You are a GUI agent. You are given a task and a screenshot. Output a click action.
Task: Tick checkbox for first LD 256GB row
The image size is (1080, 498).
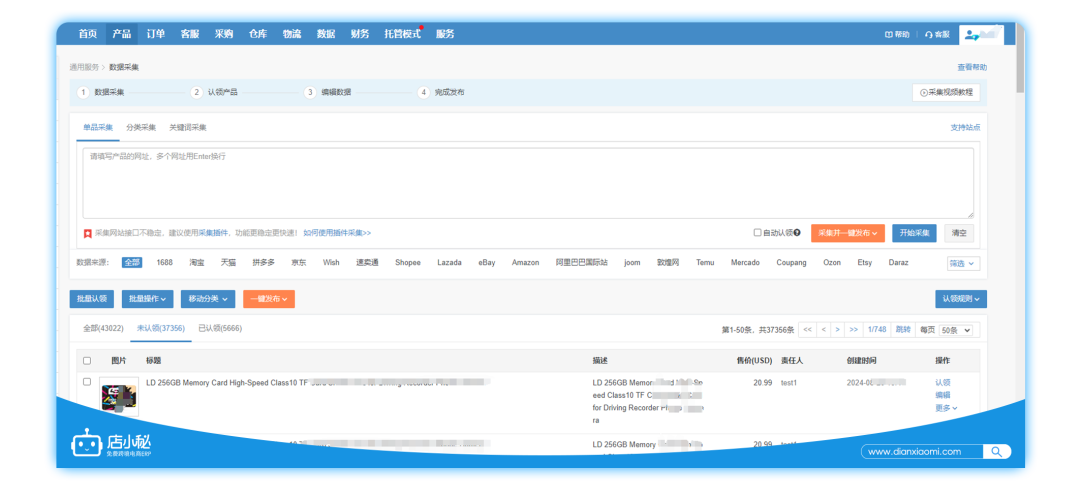click(87, 382)
